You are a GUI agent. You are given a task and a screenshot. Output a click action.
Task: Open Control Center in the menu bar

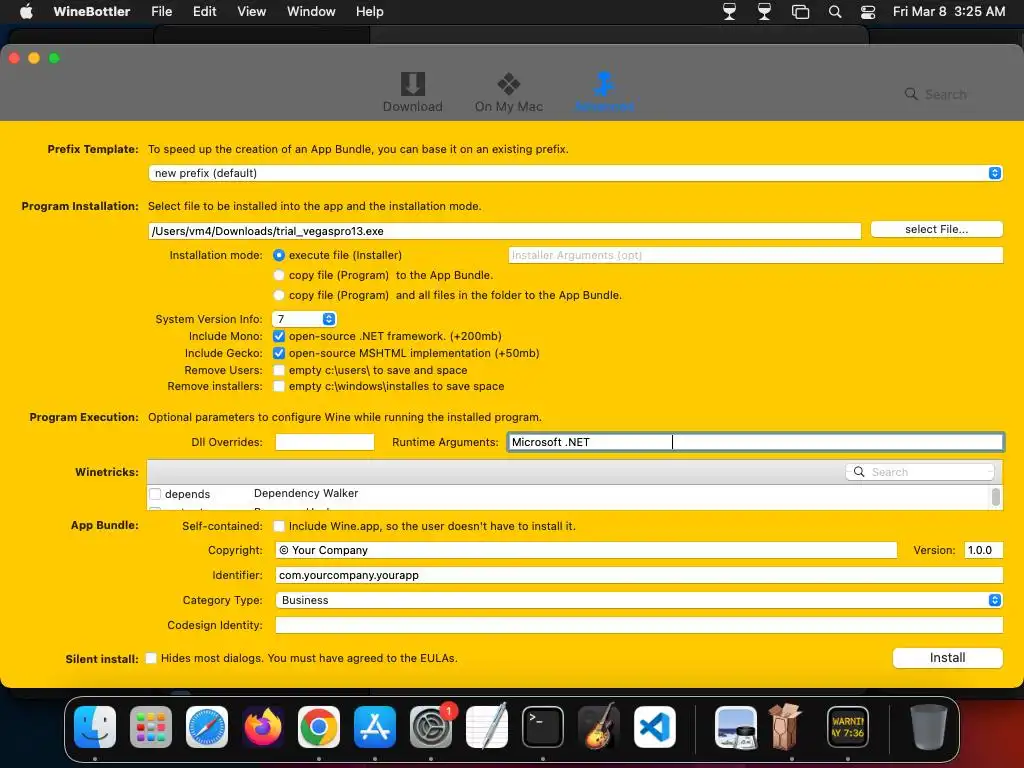point(868,12)
